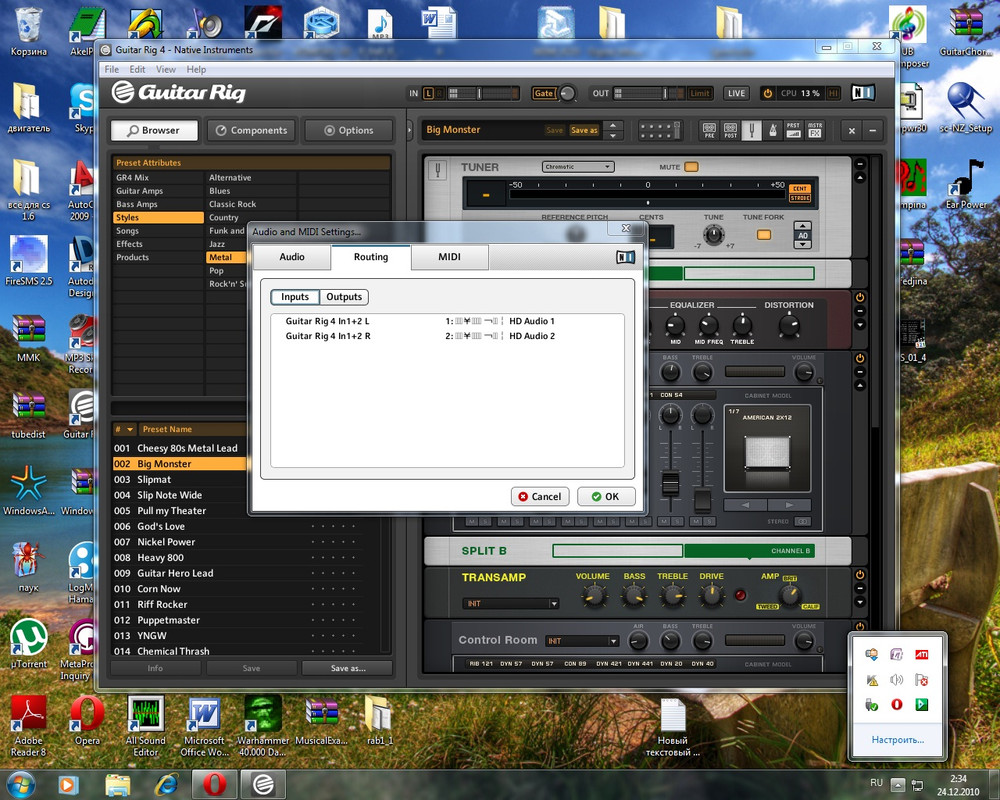Open the View menu

click(x=166, y=70)
